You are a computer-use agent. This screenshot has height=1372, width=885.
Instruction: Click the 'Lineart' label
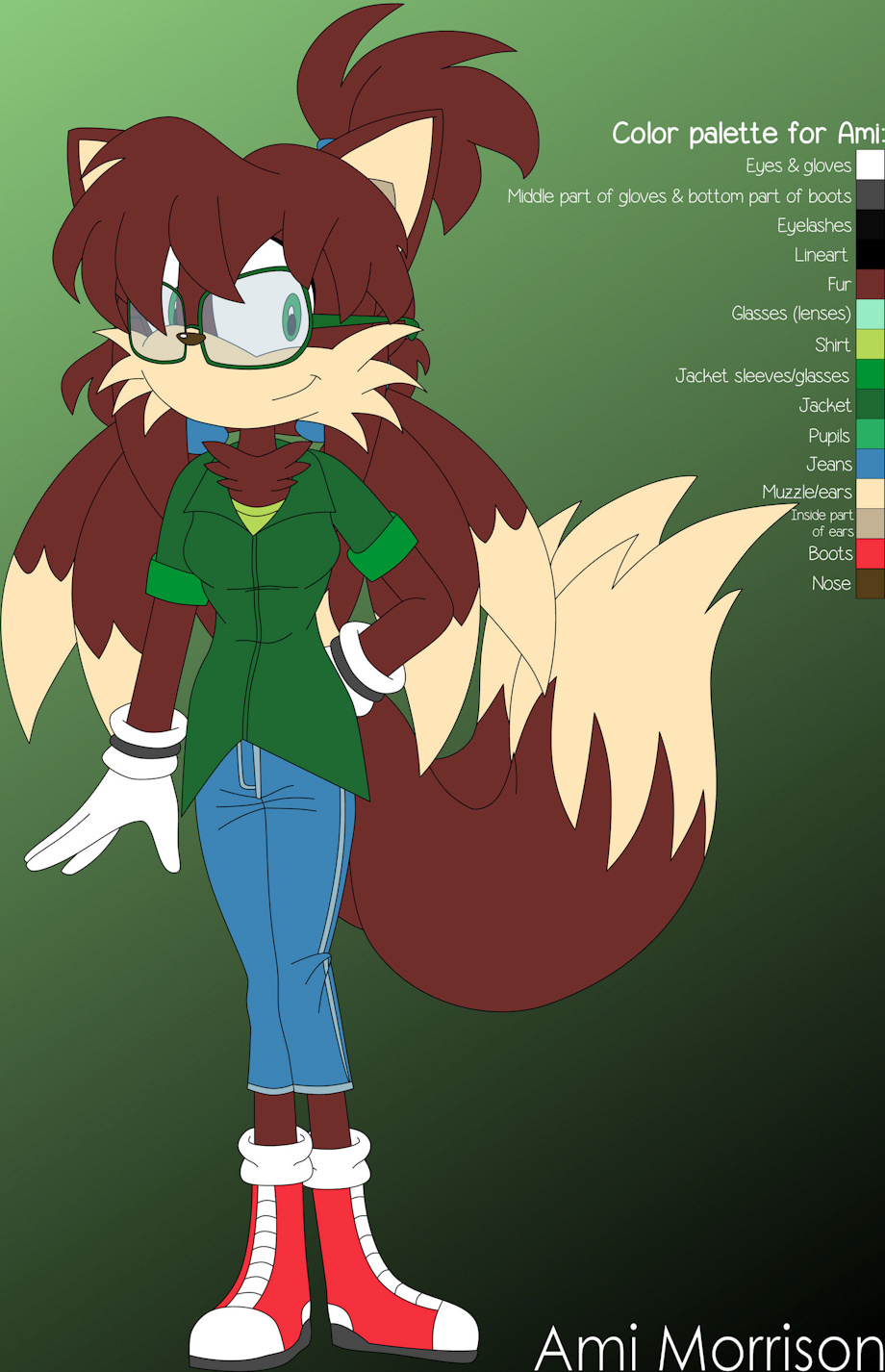click(822, 255)
